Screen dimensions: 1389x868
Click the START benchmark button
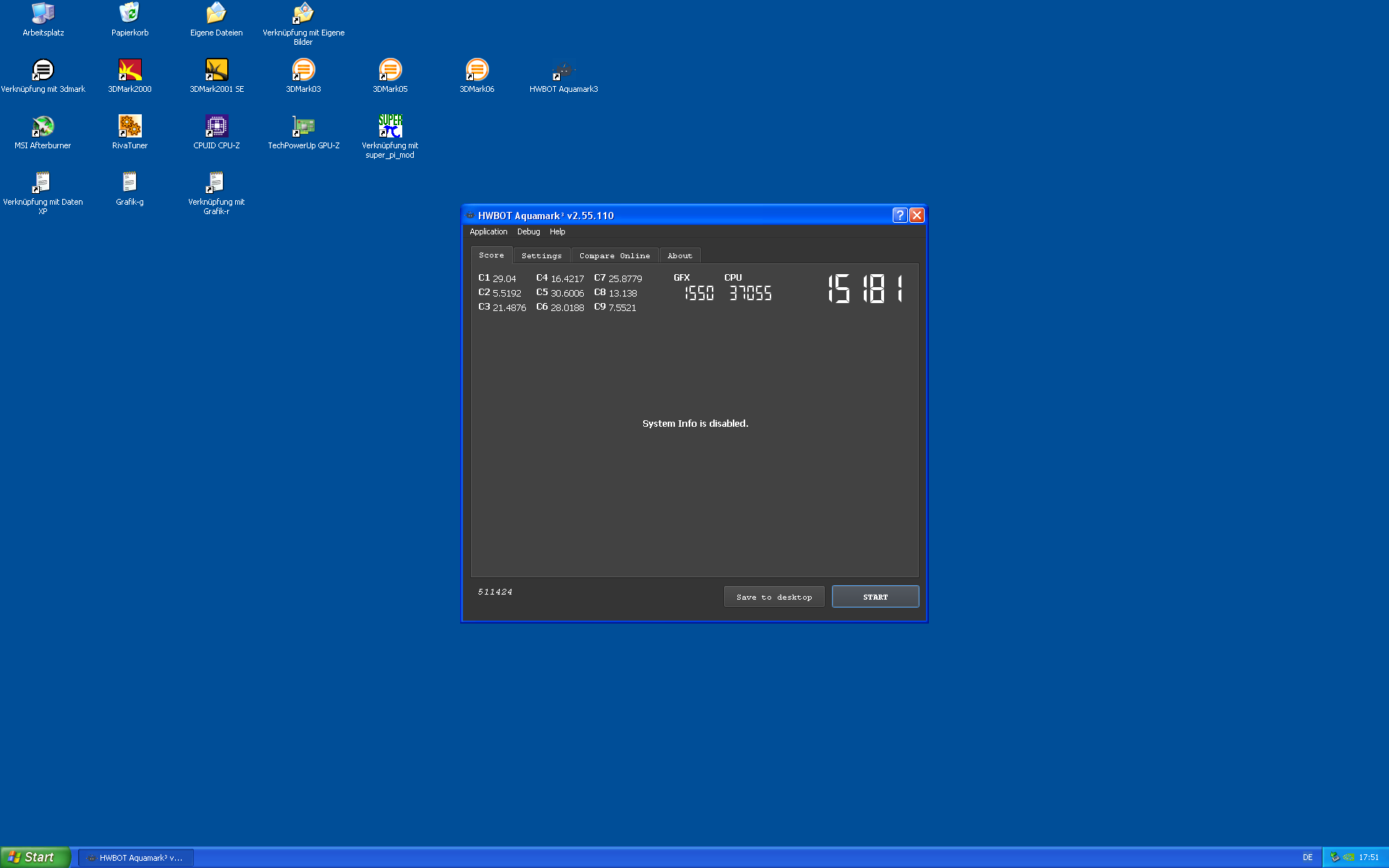click(875, 597)
